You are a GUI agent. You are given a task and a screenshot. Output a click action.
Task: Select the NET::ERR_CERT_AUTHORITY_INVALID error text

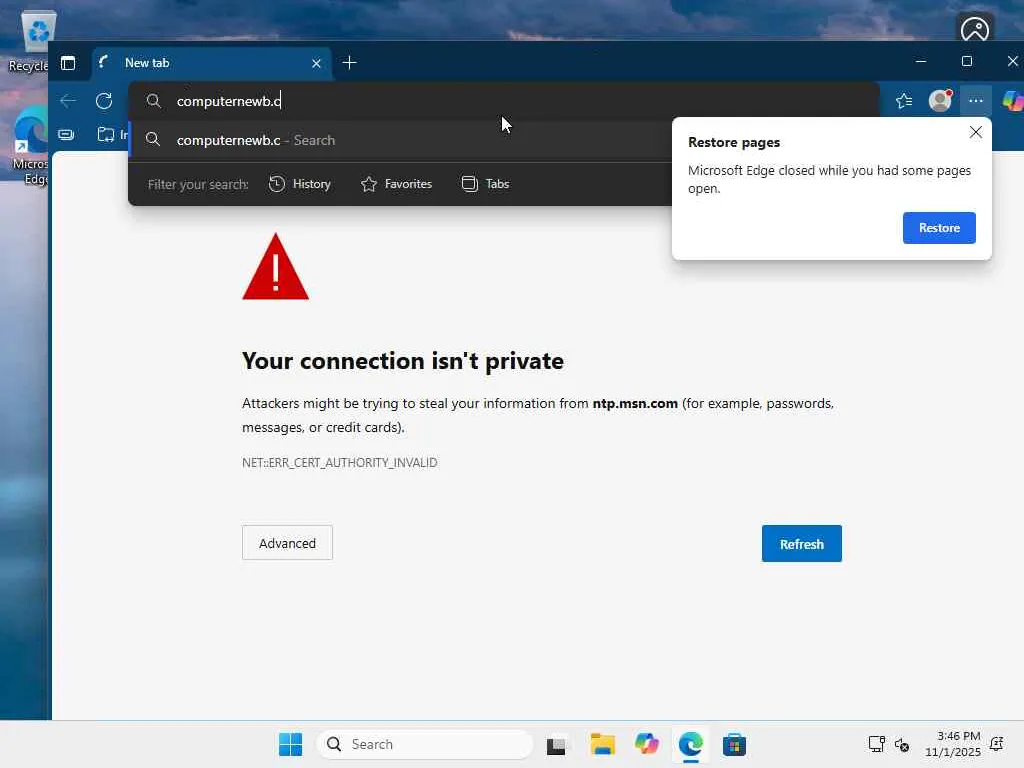[340, 462]
